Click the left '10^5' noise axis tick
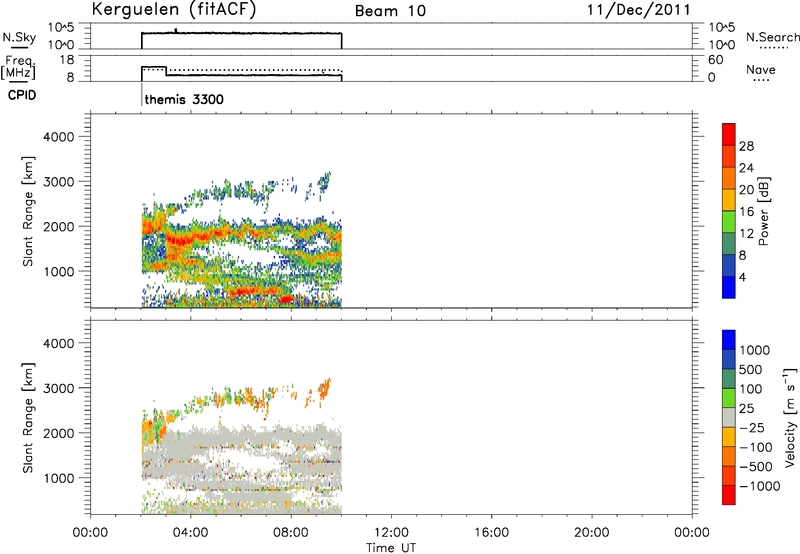Screen dimensions: 800x554 [x=62, y=28]
